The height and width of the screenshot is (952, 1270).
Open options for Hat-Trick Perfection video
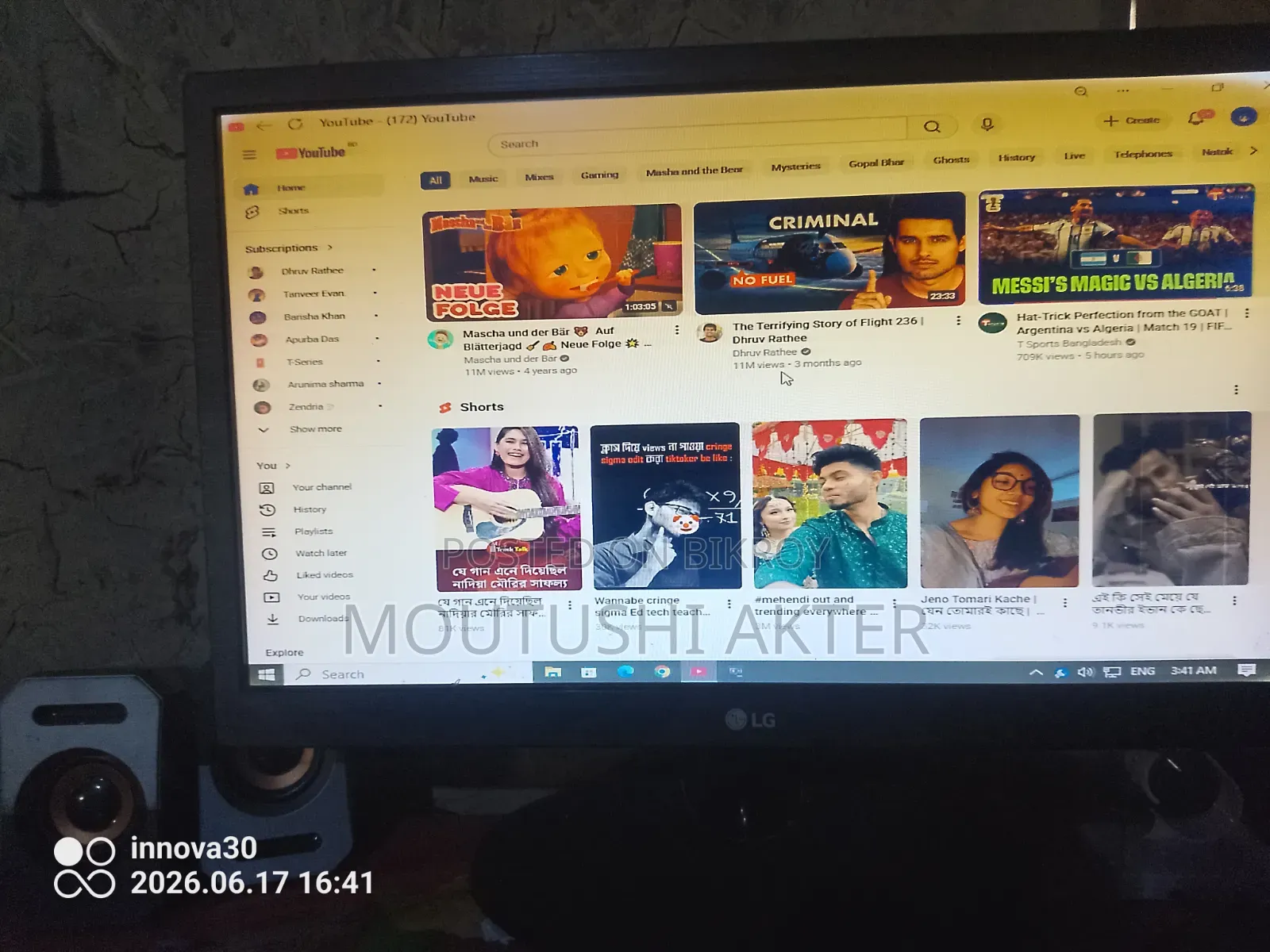click(x=1246, y=313)
